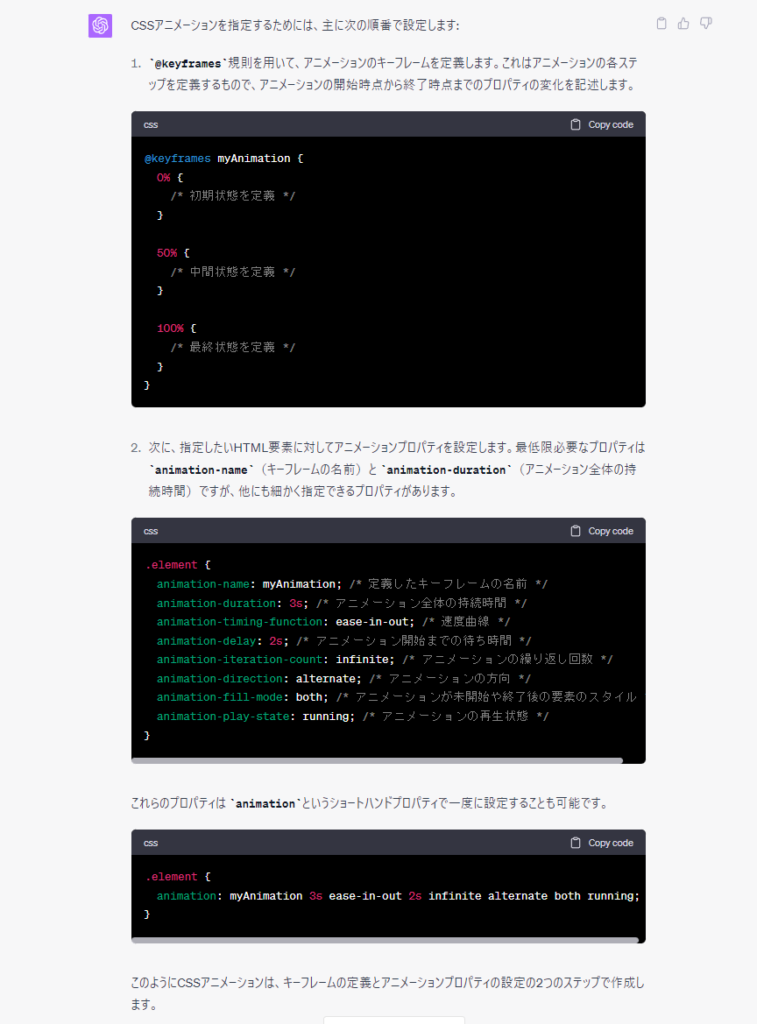This screenshot has width=757, height=1024.
Task: Mark the response with thumbs down
Action: coord(706,23)
